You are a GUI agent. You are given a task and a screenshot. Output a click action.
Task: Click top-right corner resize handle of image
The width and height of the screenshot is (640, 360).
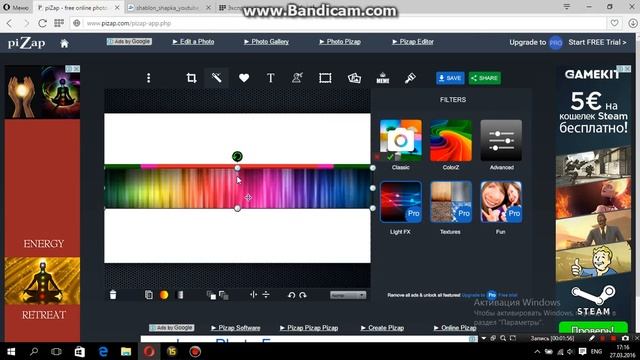373,168
